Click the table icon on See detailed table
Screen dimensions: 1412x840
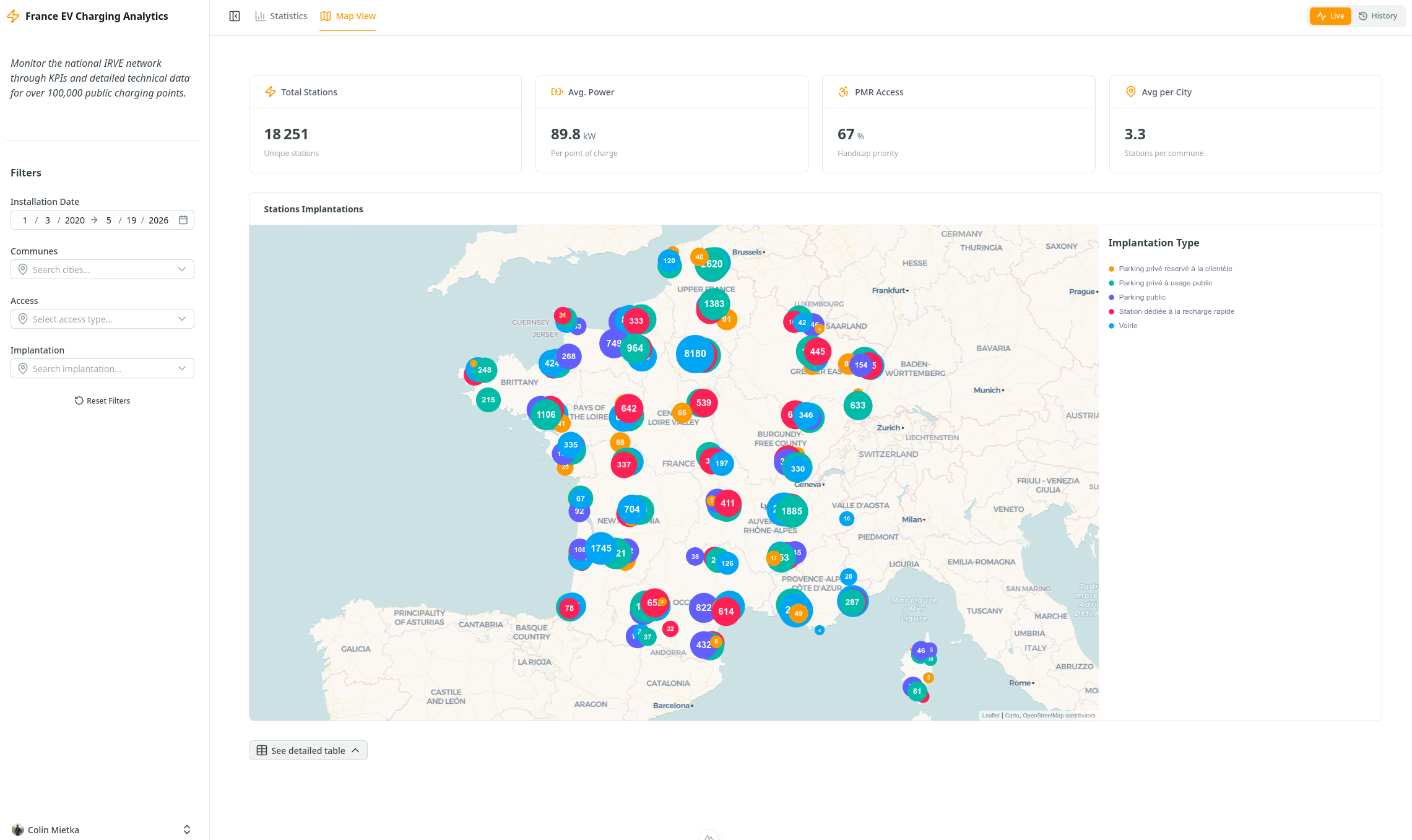pos(262,750)
